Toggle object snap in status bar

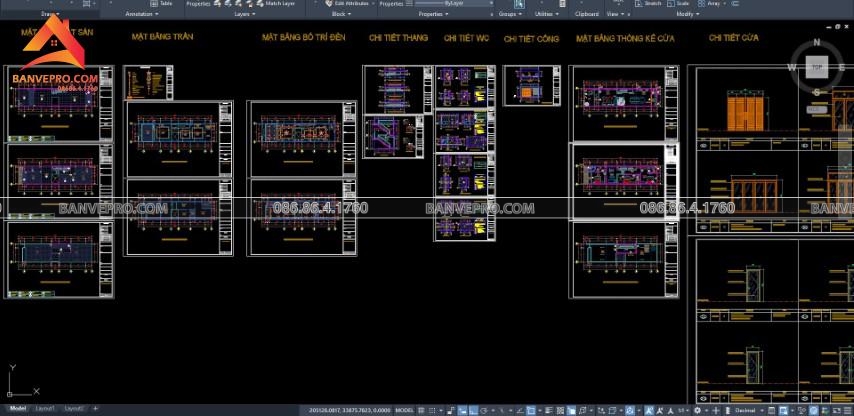pos(531,410)
